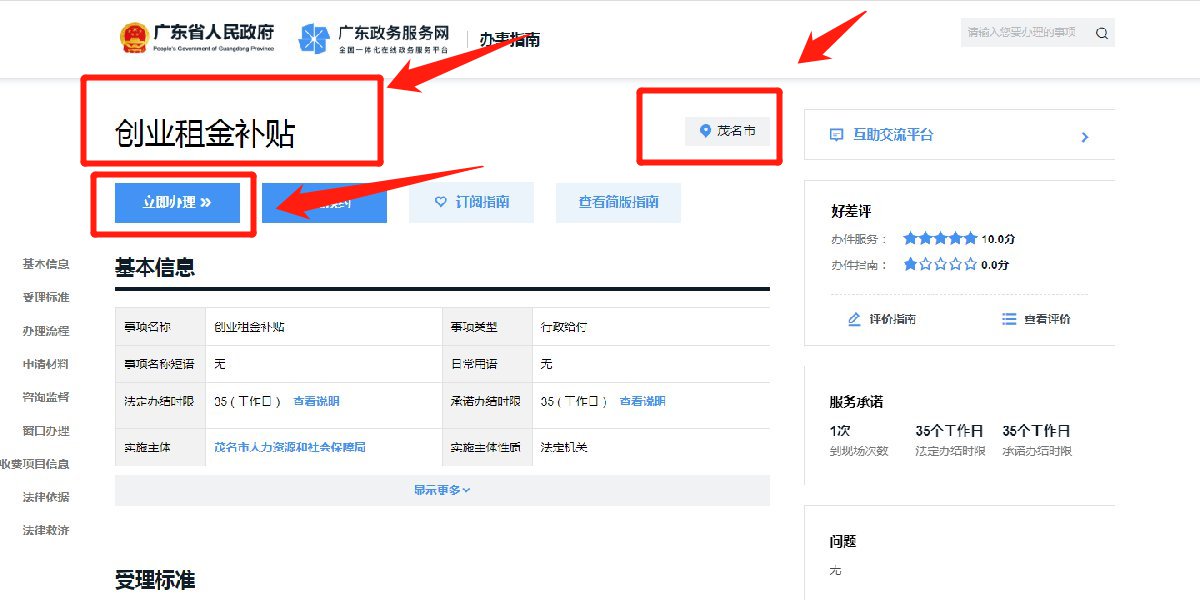
Task: Click the 问题 heading in the sidebar
Action: pyautogui.click(x=843, y=541)
